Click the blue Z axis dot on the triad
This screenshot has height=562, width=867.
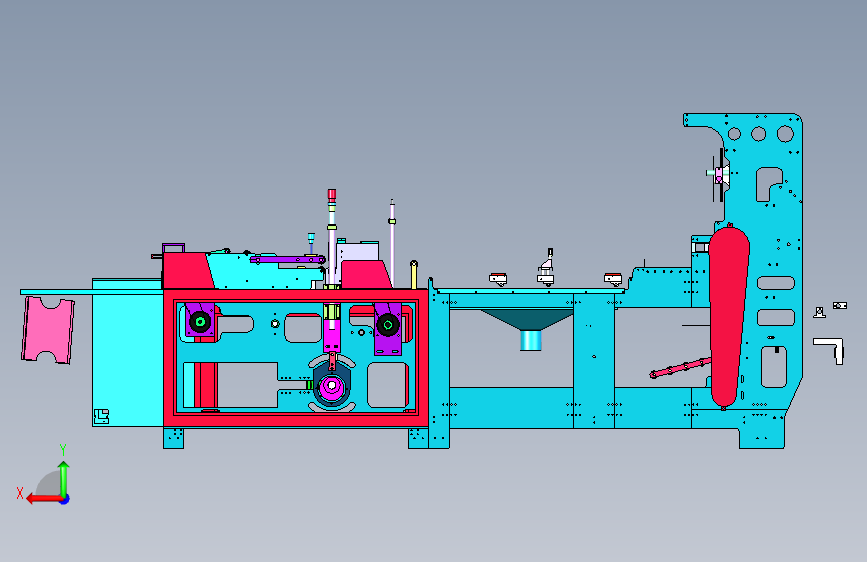click(65, 499)
